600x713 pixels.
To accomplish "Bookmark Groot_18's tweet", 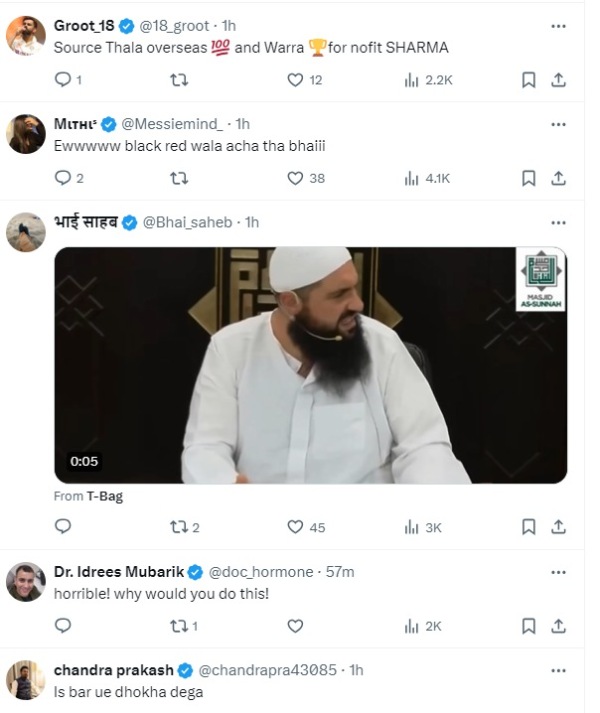I will tap(529, 80).
